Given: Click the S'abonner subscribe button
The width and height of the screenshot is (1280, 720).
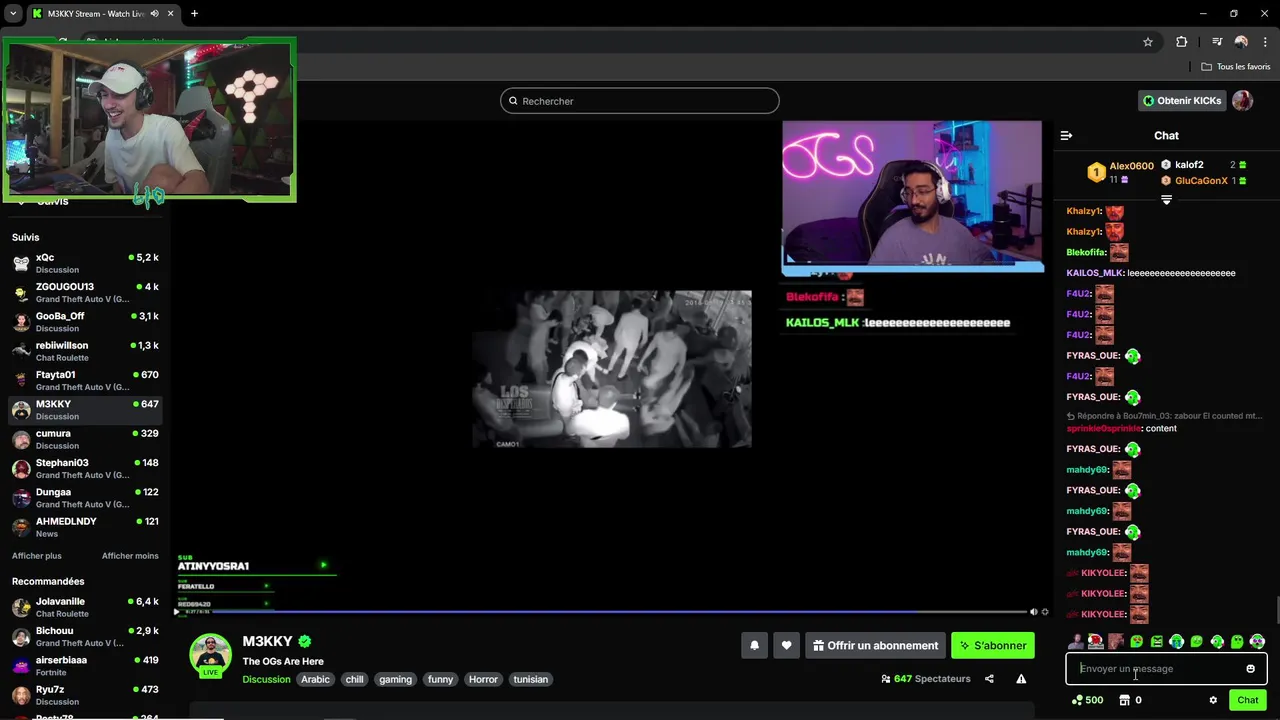Looking at the screenshot, I should 993,646.
